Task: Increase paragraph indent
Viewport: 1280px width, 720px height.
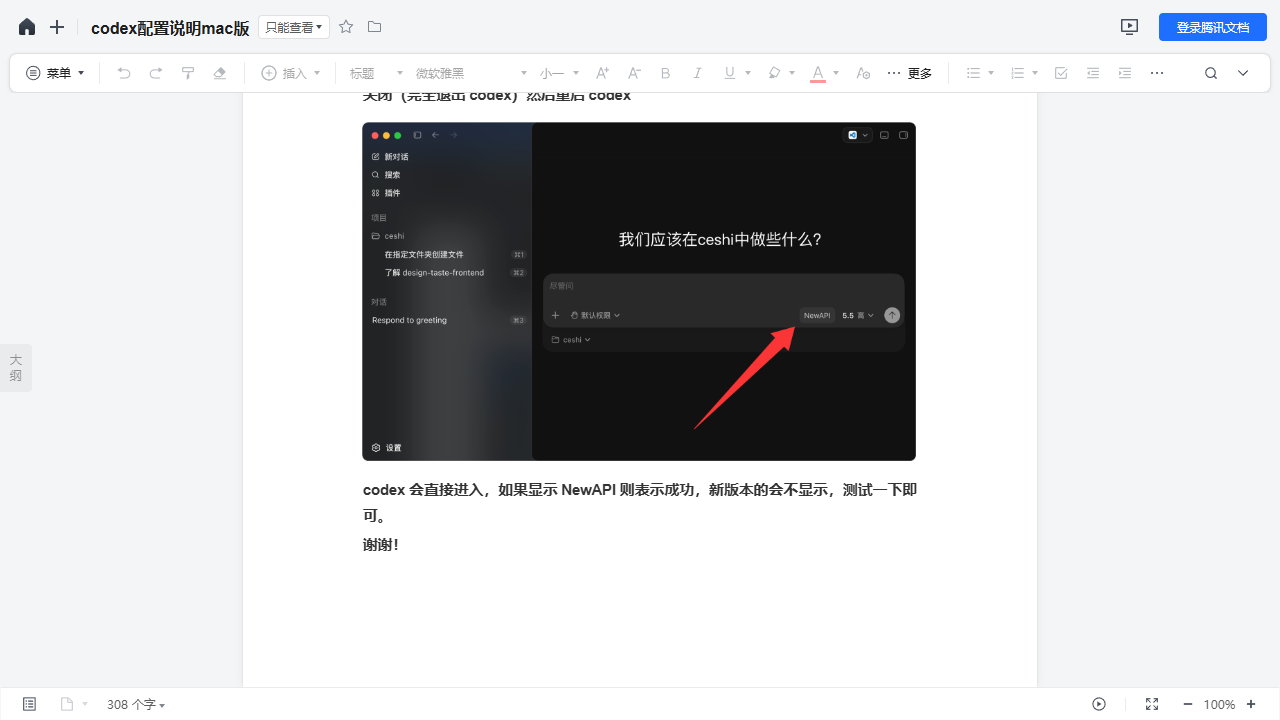Action: (1125, 73)
